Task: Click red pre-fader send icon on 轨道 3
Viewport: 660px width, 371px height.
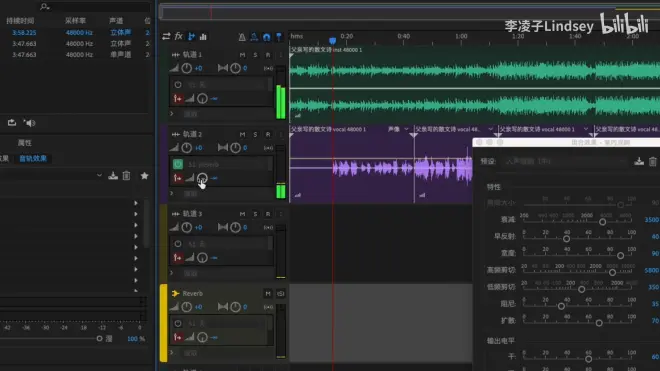Action: coord(178,258)
